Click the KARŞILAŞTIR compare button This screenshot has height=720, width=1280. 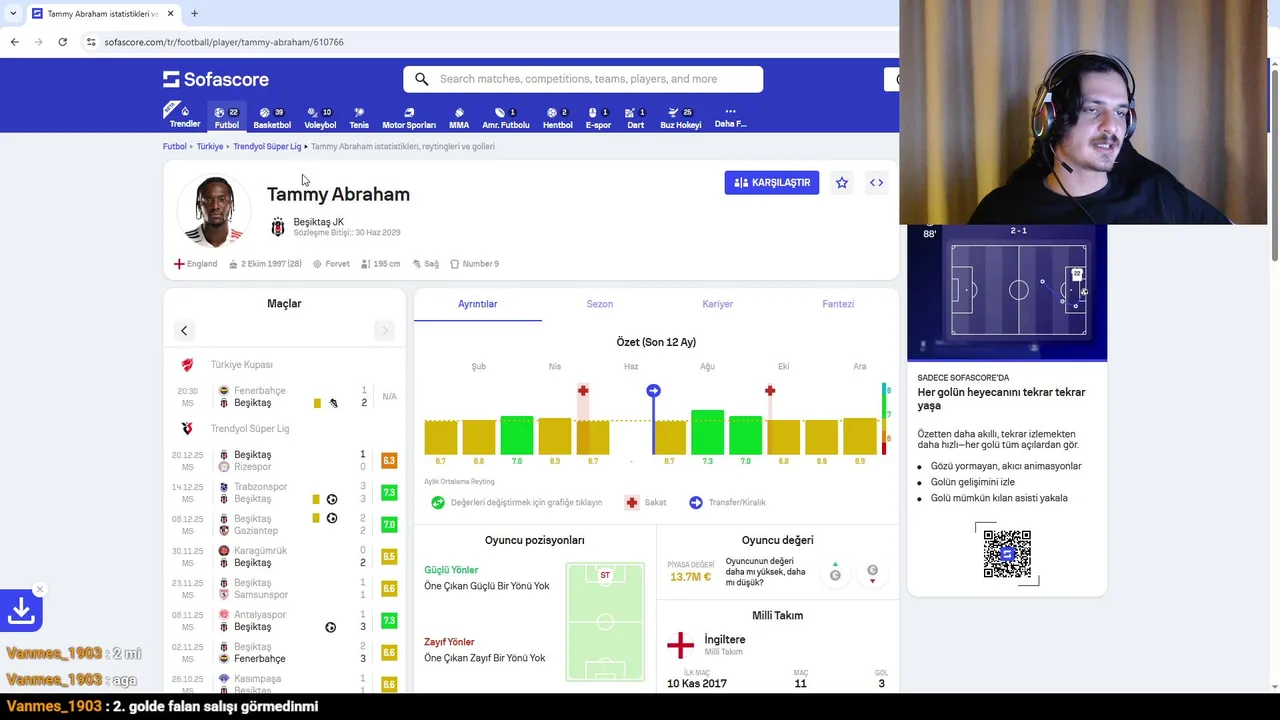(x=772, y=183)
